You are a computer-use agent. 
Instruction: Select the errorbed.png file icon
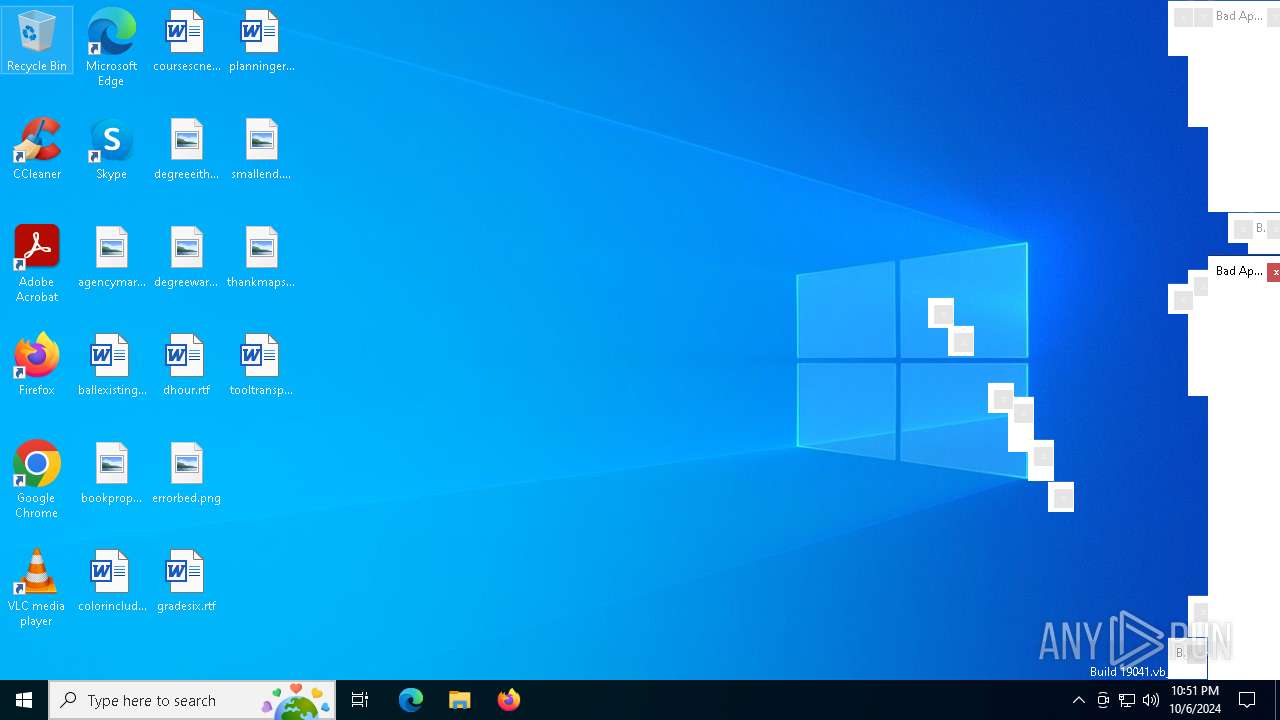[186, 472]
